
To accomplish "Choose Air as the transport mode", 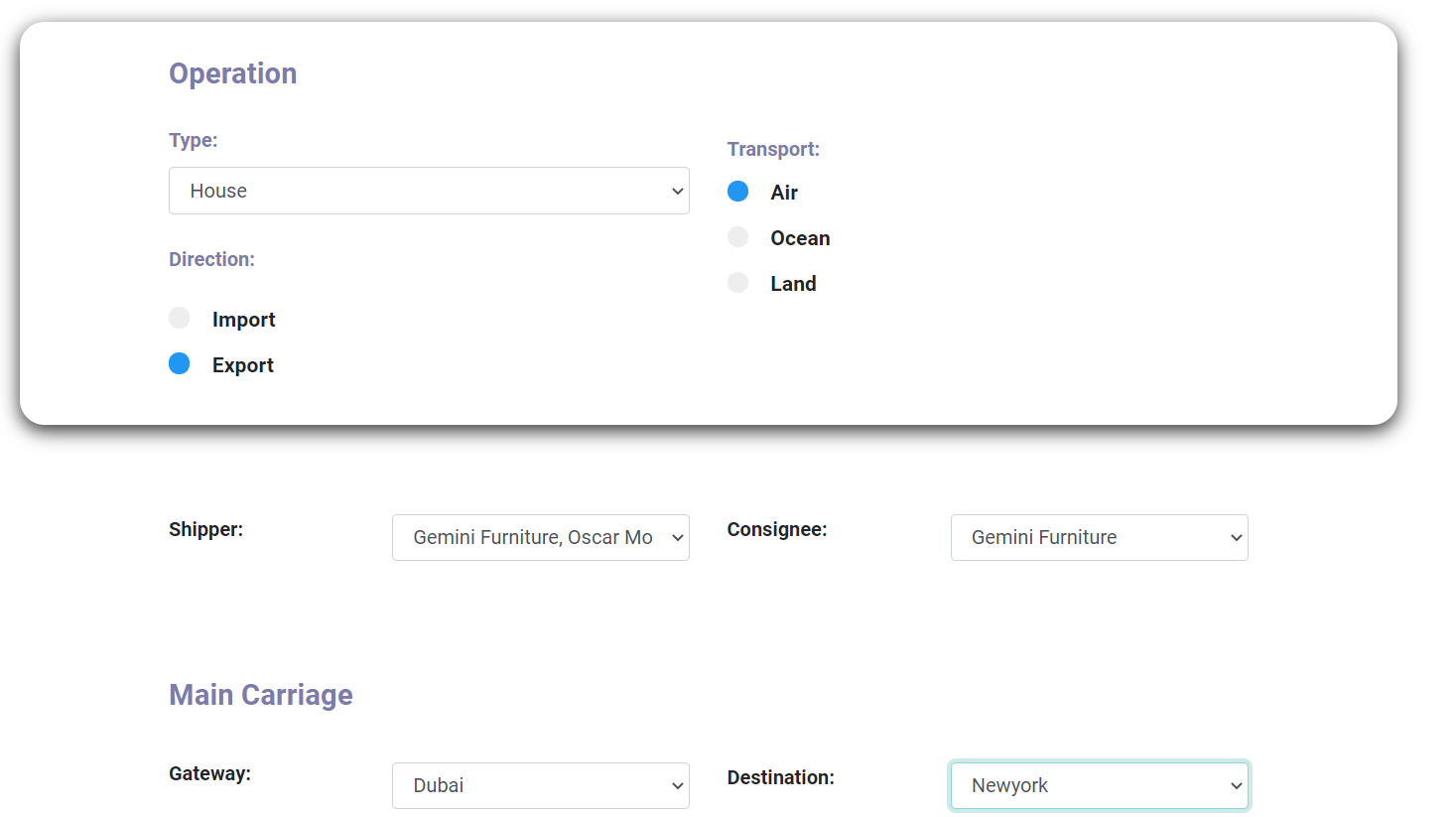I will (738, 192).
